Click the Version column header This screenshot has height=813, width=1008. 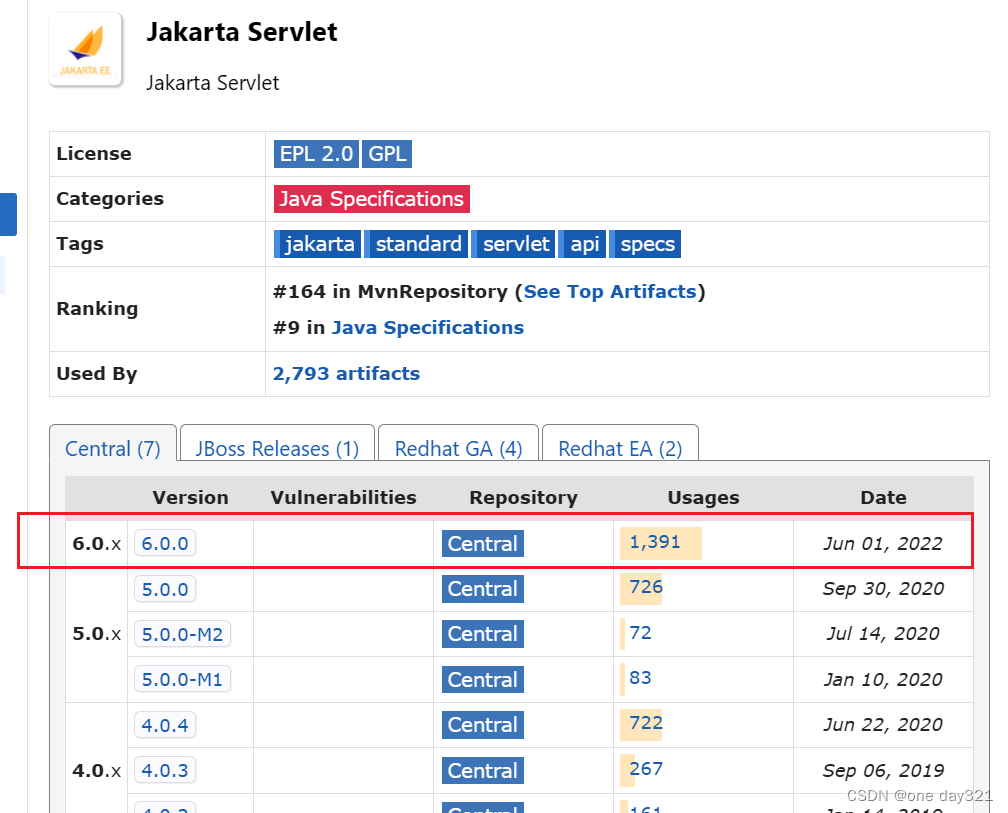pyautogui.click(x=190, y=497)
